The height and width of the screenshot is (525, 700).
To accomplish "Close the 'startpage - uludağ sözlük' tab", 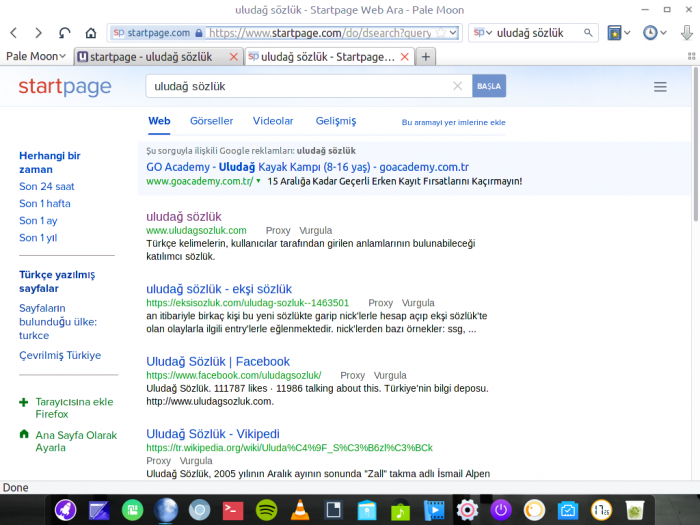I will (x=233, y=57).
